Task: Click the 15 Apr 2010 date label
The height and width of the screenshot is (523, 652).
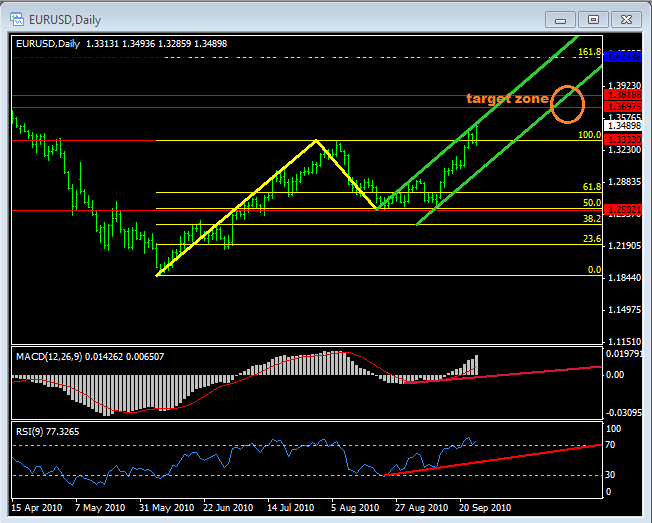Action: [37, 508]
